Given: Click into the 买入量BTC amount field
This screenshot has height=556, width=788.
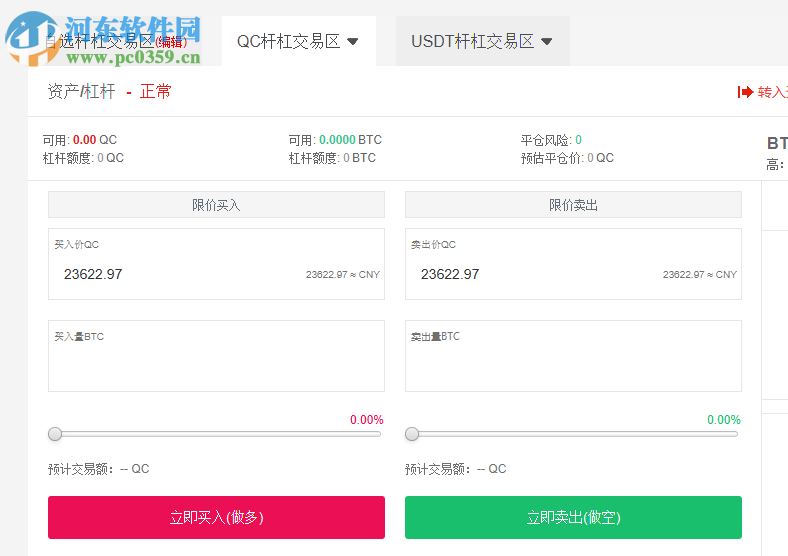Looking at the screenshot, I should [x=216, y=362].
